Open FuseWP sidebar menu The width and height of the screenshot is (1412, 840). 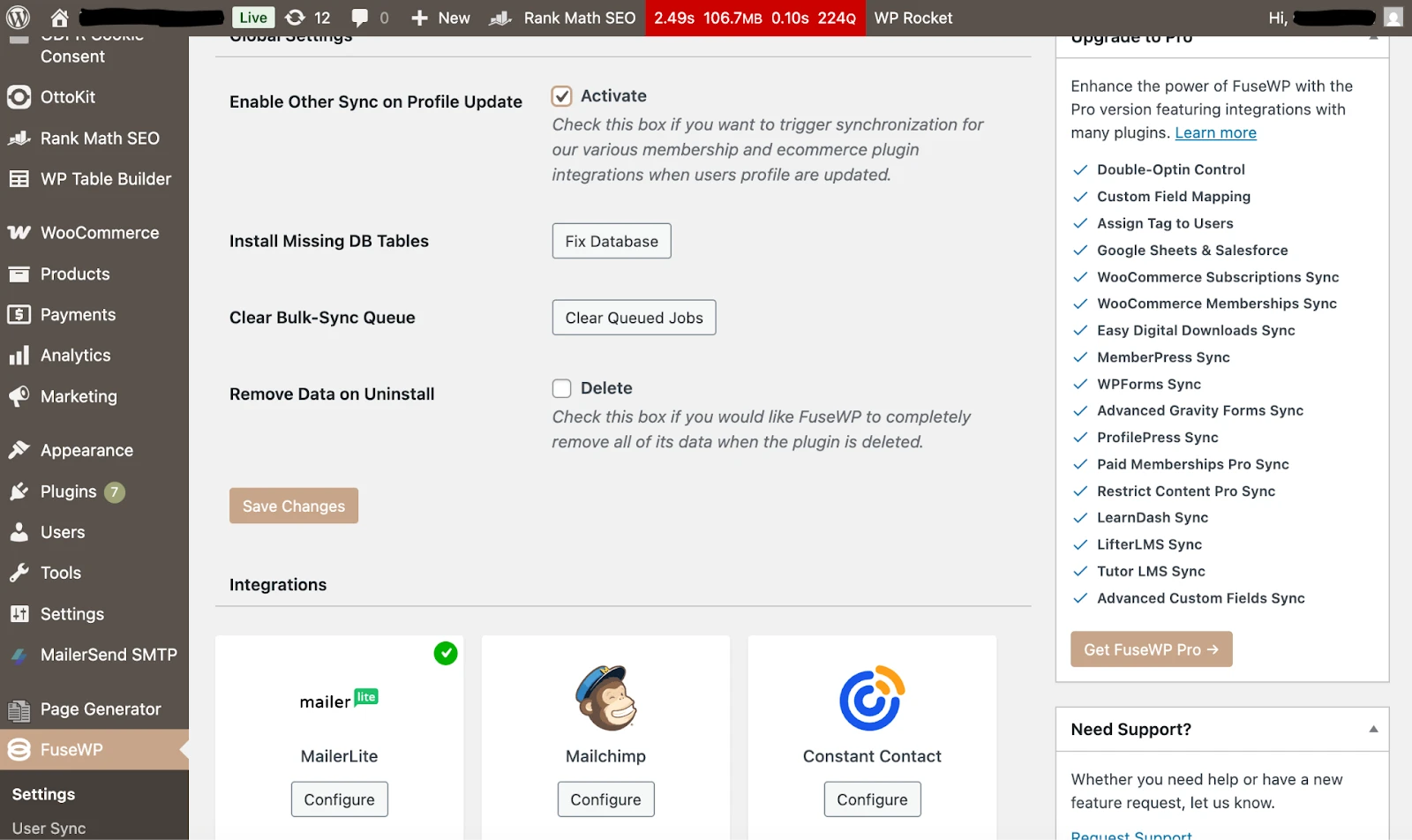coord(94,750)
